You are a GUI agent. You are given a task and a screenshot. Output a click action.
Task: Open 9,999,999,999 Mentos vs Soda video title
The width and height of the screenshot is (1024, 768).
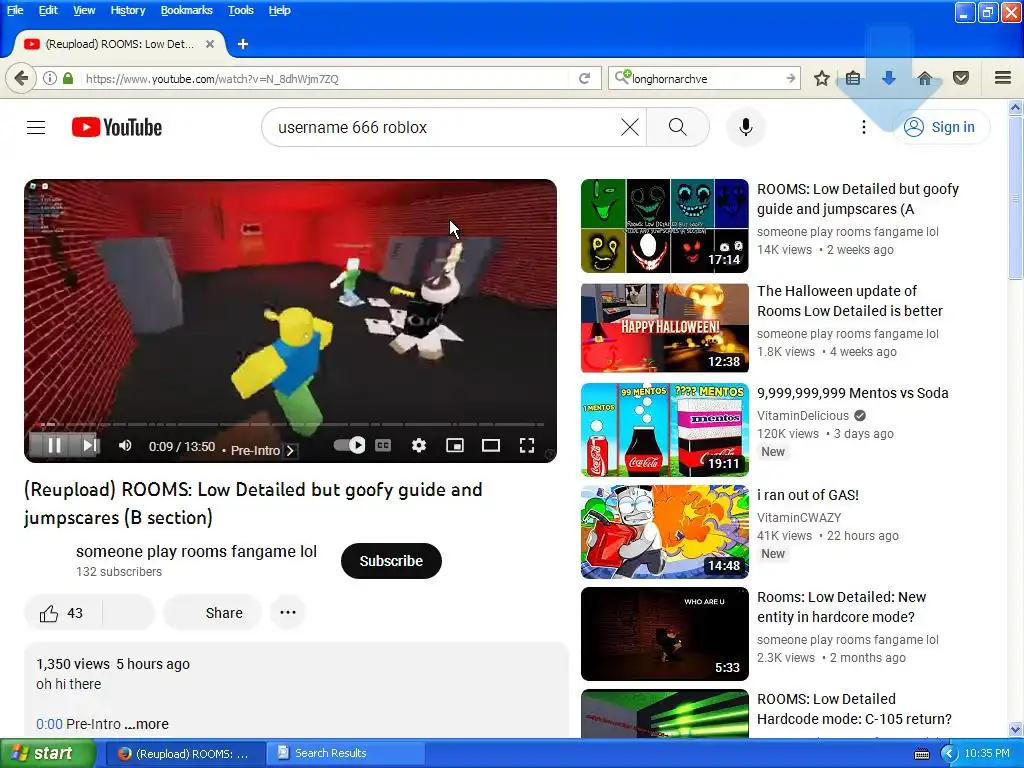852,393
